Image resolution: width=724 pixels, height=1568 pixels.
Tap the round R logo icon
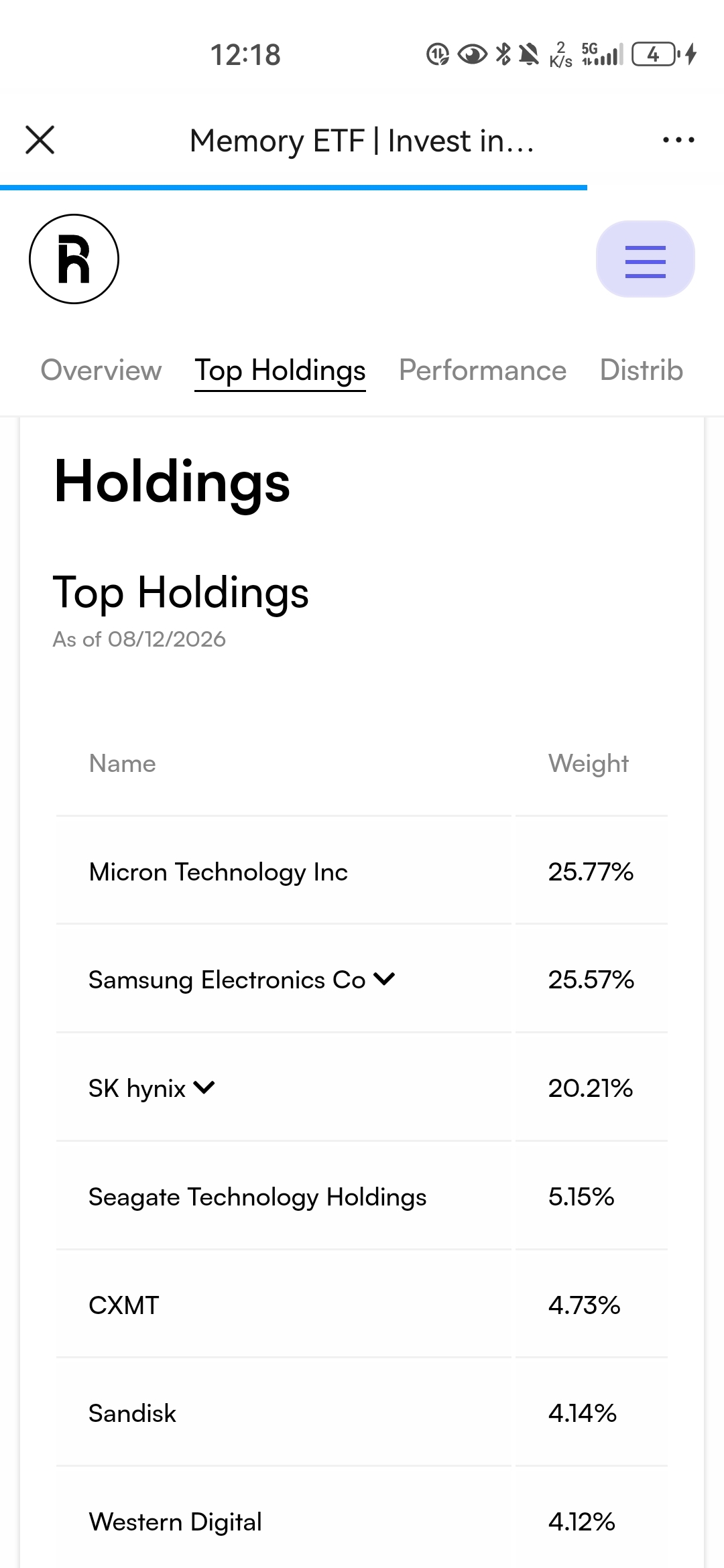[x=74, y=259]
